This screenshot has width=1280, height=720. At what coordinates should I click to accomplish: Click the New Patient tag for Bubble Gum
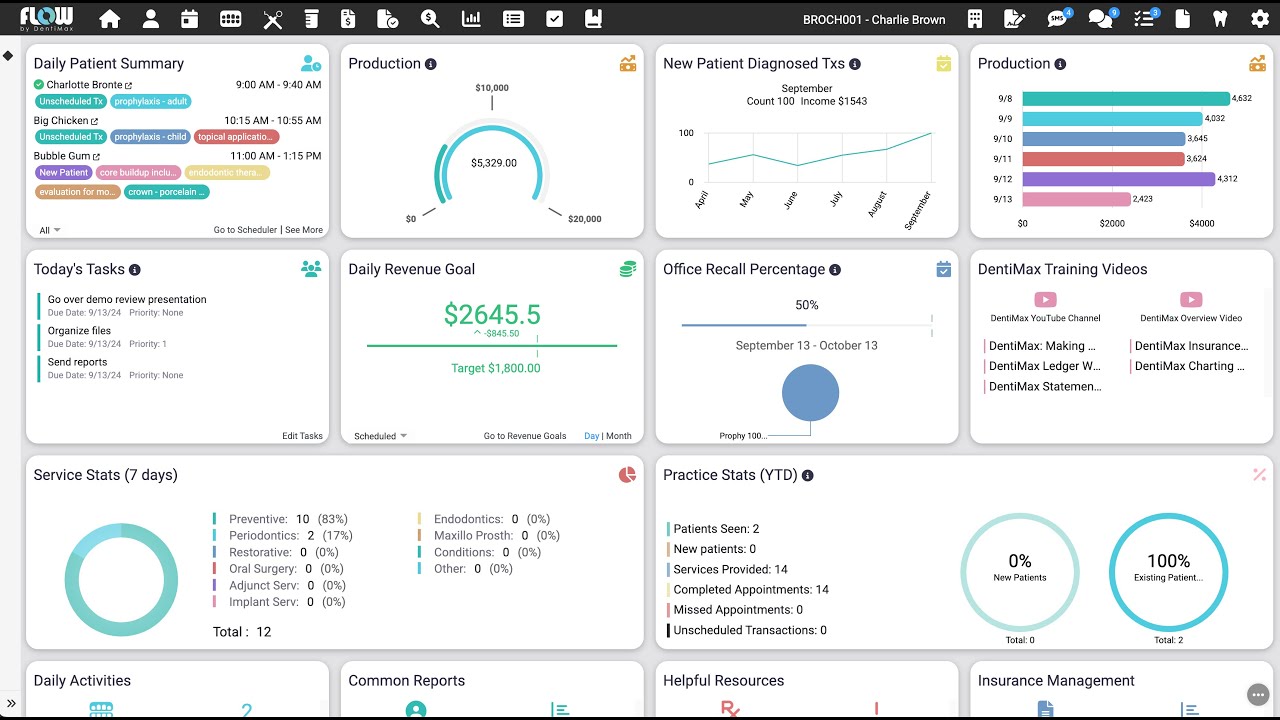(x=64, y=173)
